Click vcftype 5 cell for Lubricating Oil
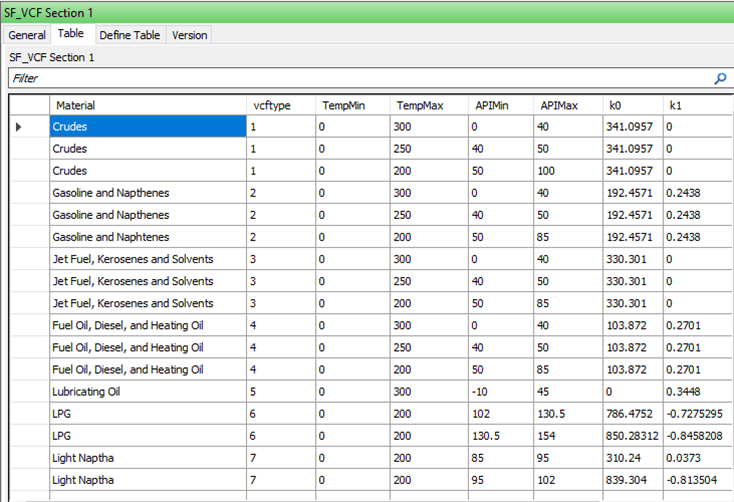The width and height of the screenshot is (734, 502). (x=281, y=391)
